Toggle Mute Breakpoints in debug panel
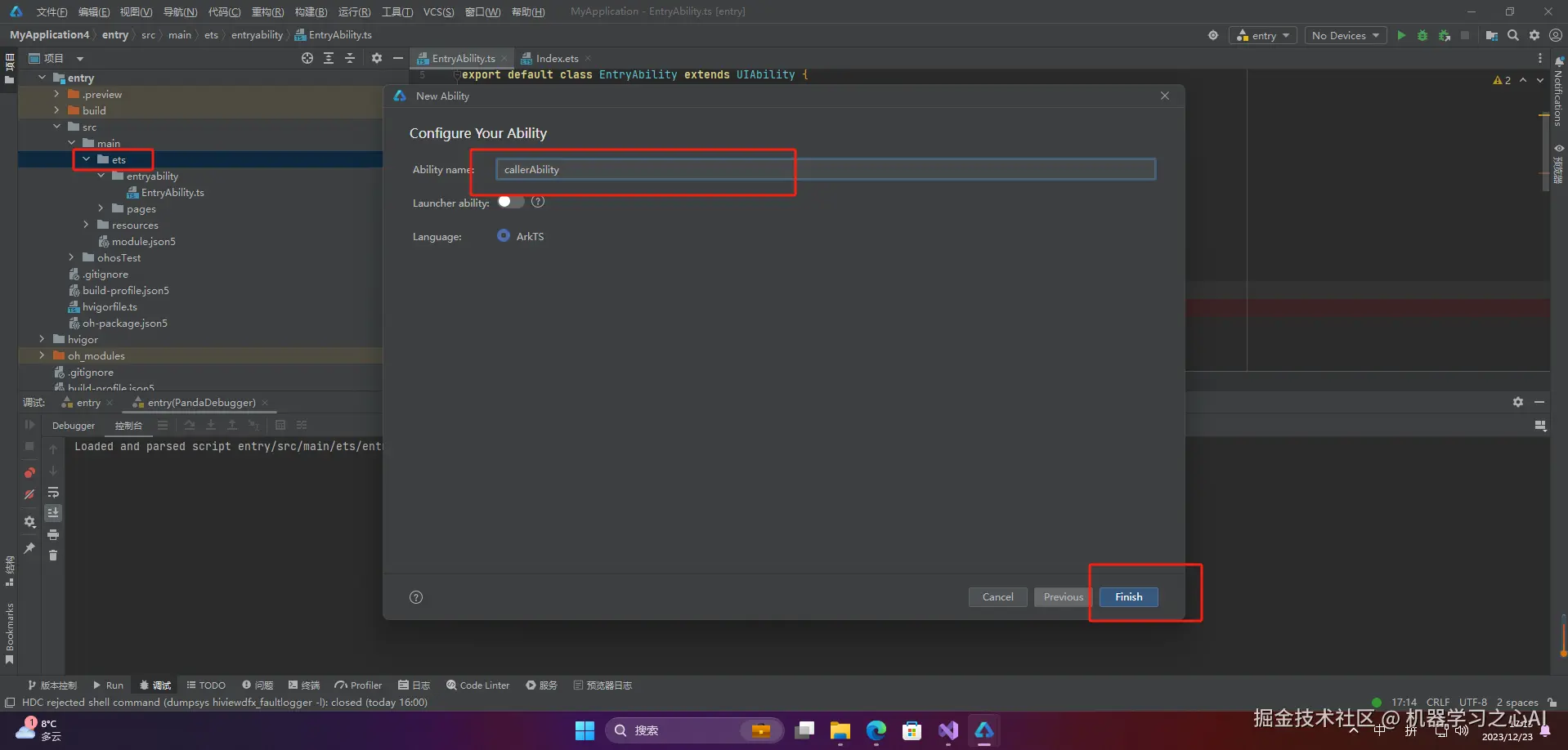Viewport: 1568px width, 750px height. 29,494
